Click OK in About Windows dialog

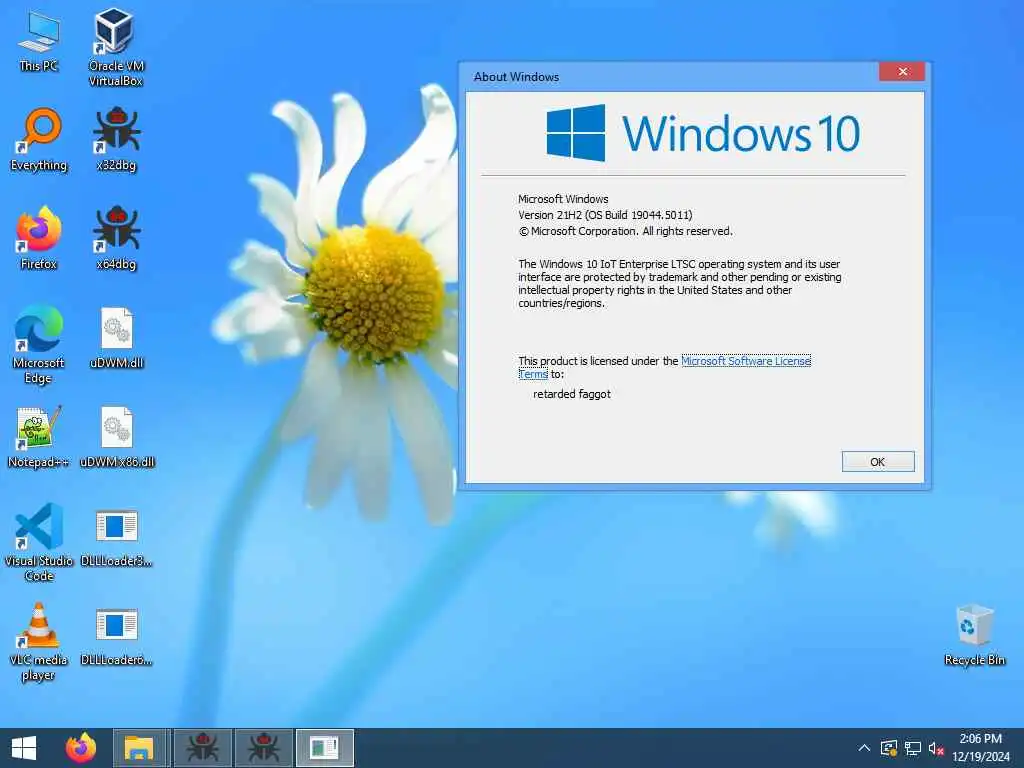pos(878,462)
